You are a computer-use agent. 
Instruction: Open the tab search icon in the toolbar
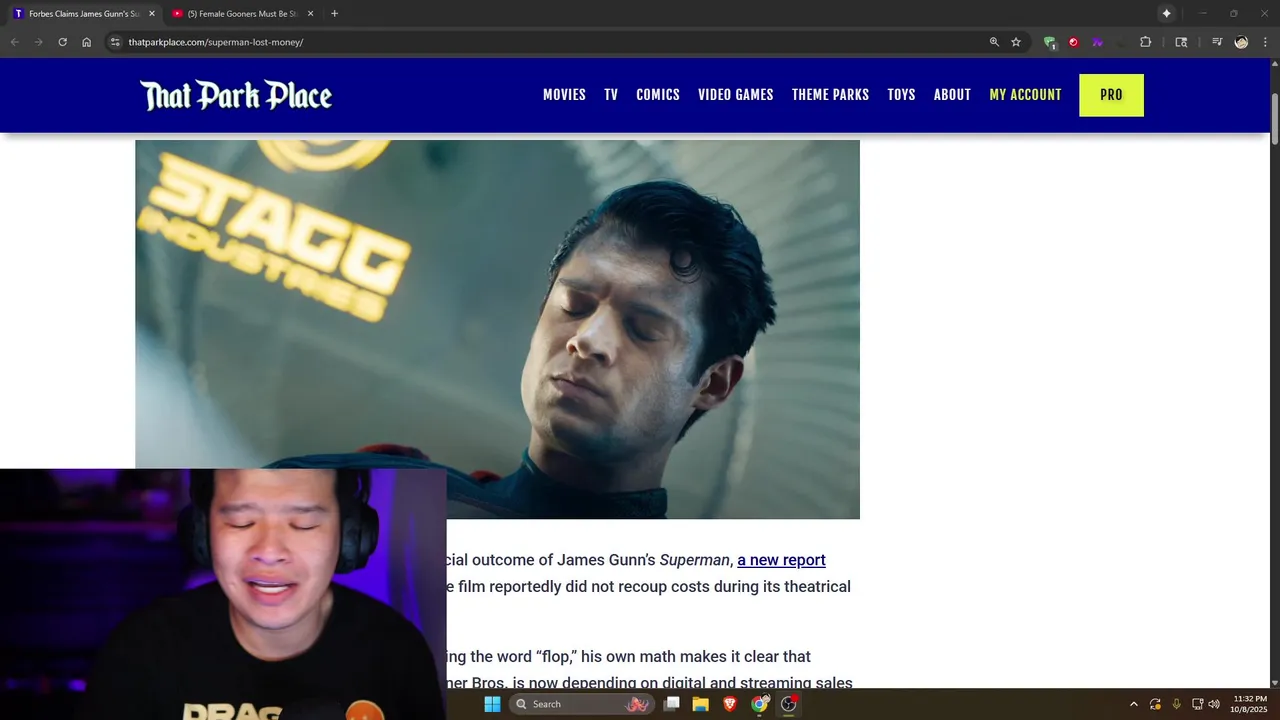coord(1181,42)
